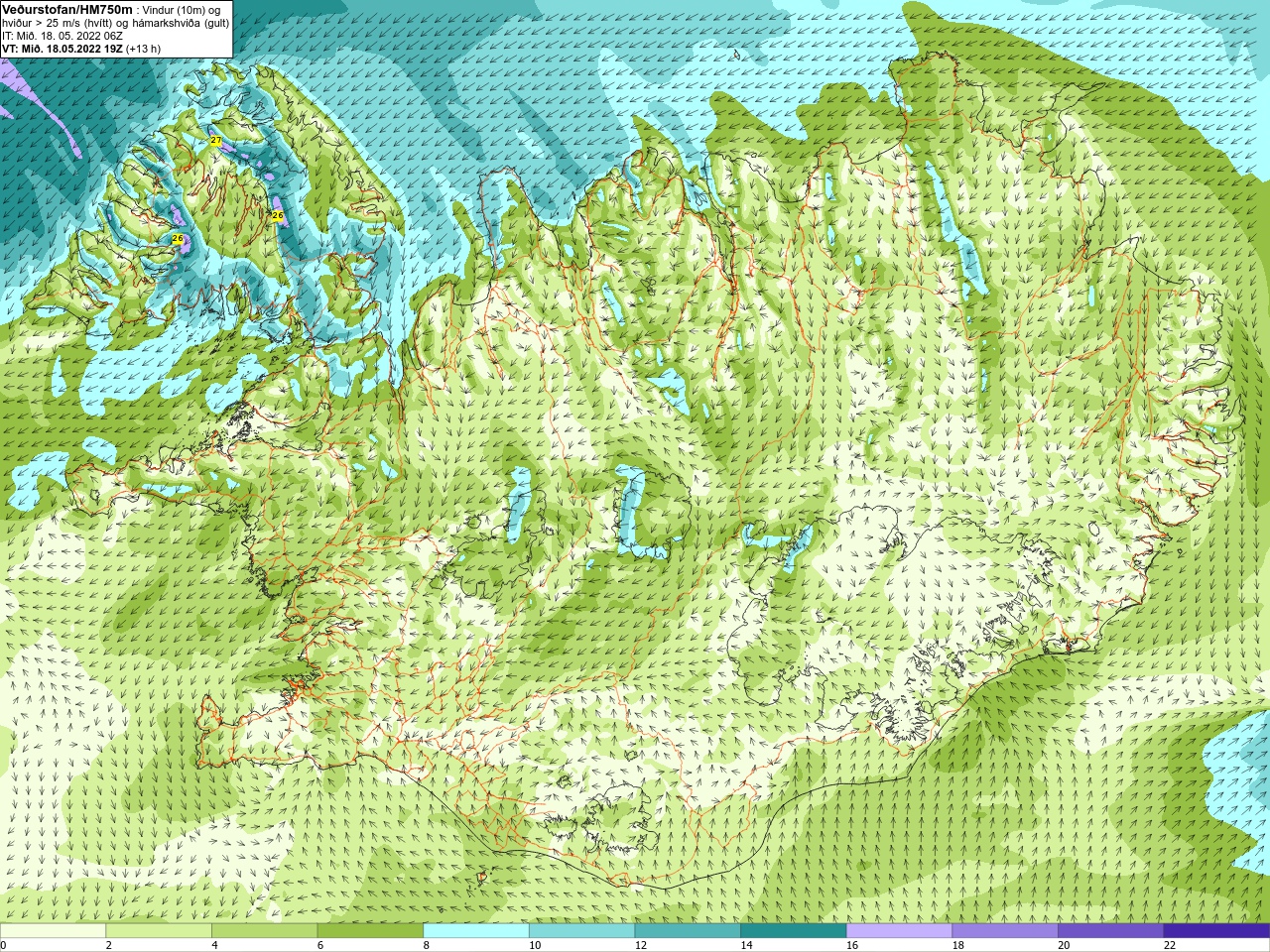Click the legend scale number 10
The height and width of the screenshot is (952, 1270).
pyautogui.click(x=535, y=945)
